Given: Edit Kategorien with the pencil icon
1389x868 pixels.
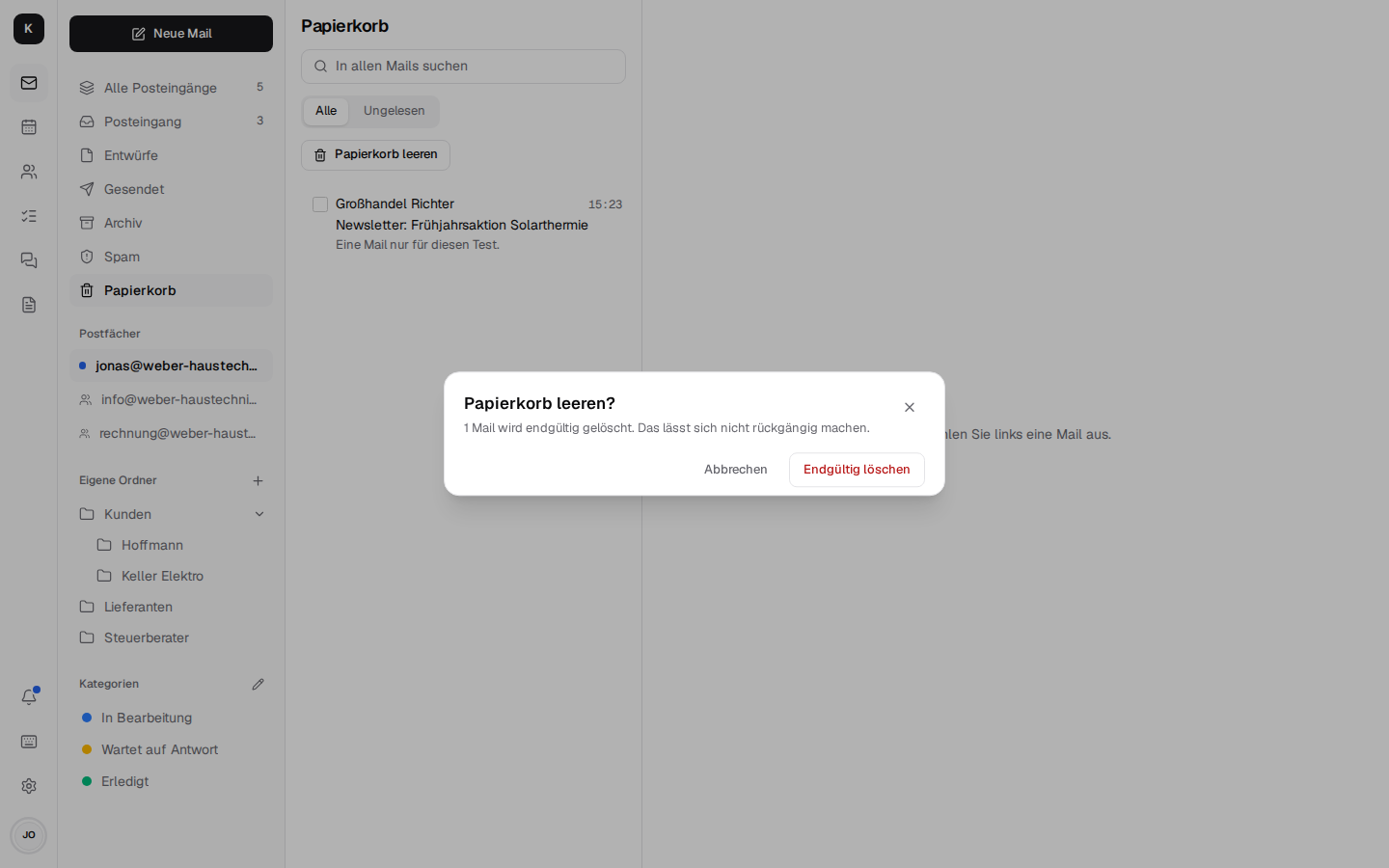Looking at the screenshot, I should pos(258,684).
